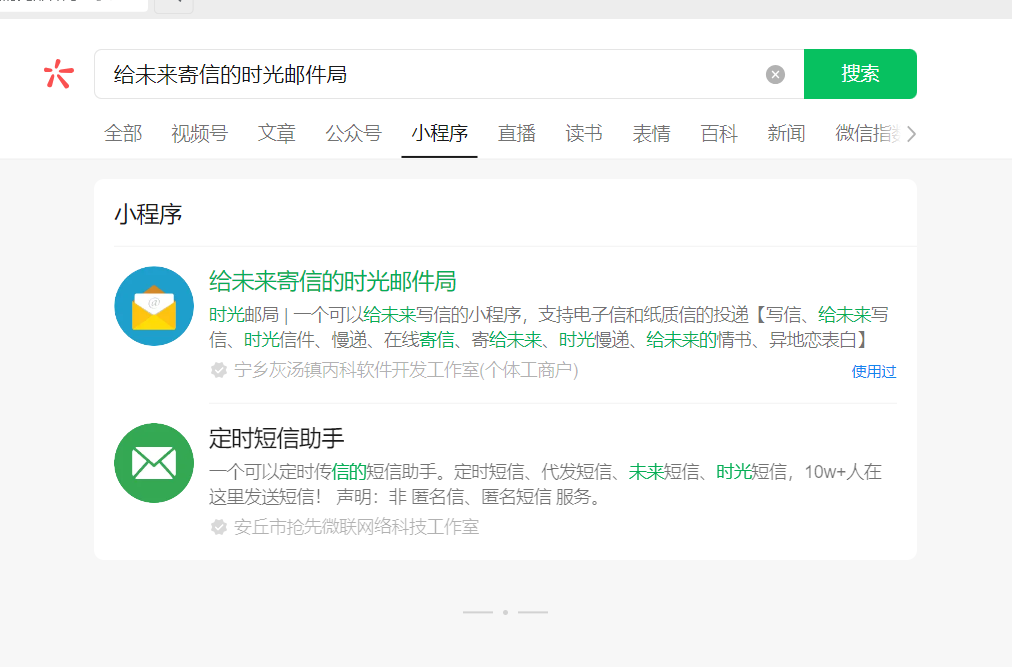Image resolution: width=1012 pixels, height=667 pixels.
Task: Click the 定时短信助手 description text
Action: tap(545, 484)
